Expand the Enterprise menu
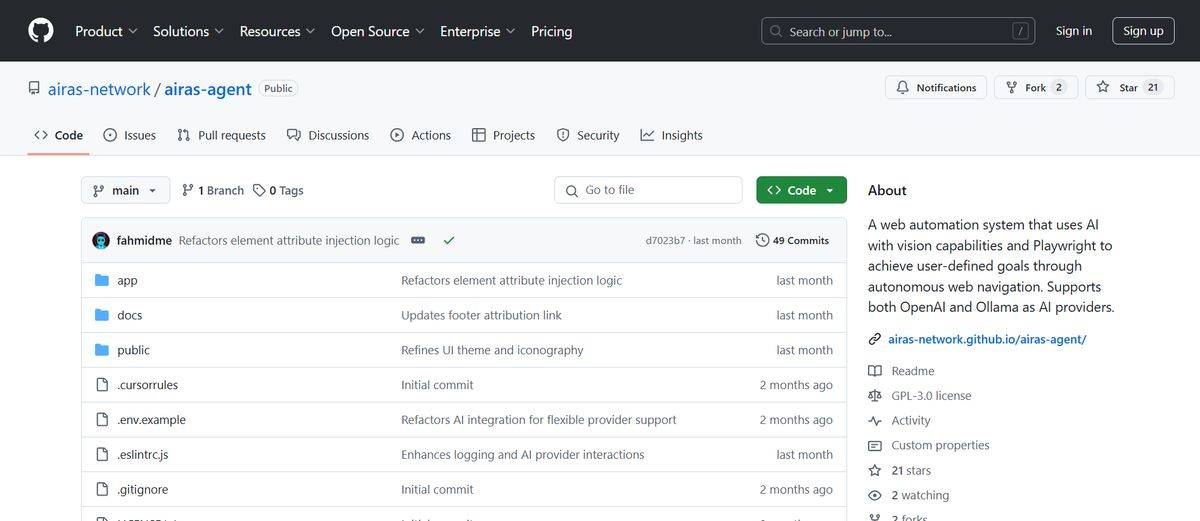 478,31
